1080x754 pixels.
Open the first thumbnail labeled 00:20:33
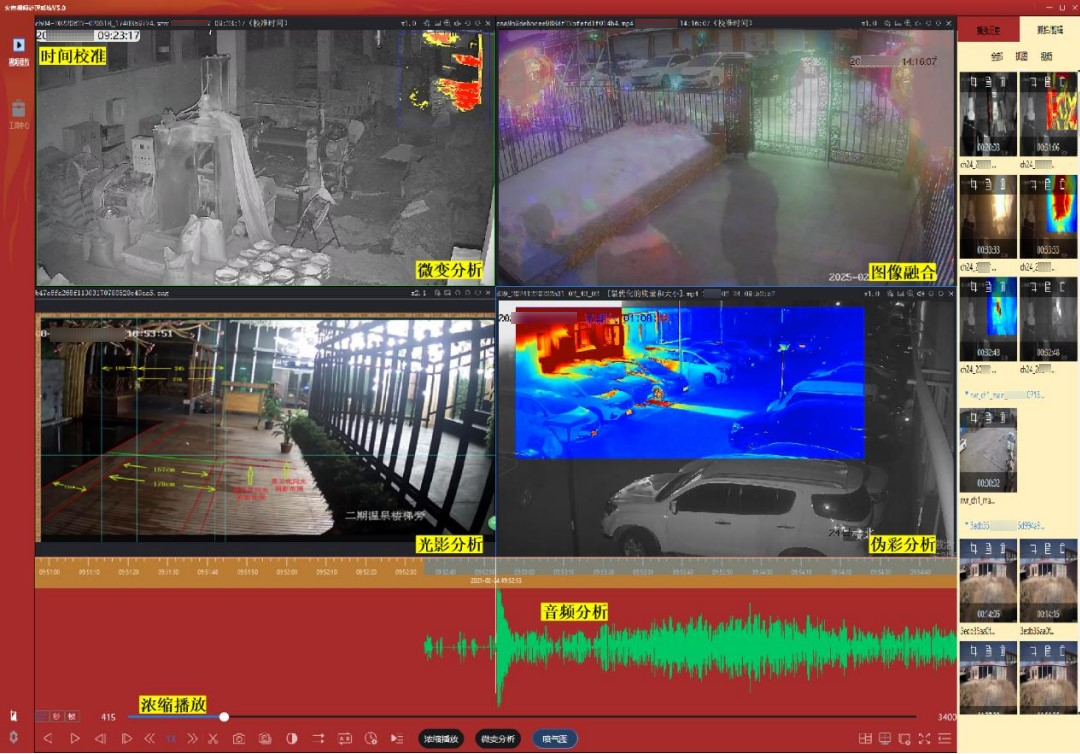tap(988, 121)
